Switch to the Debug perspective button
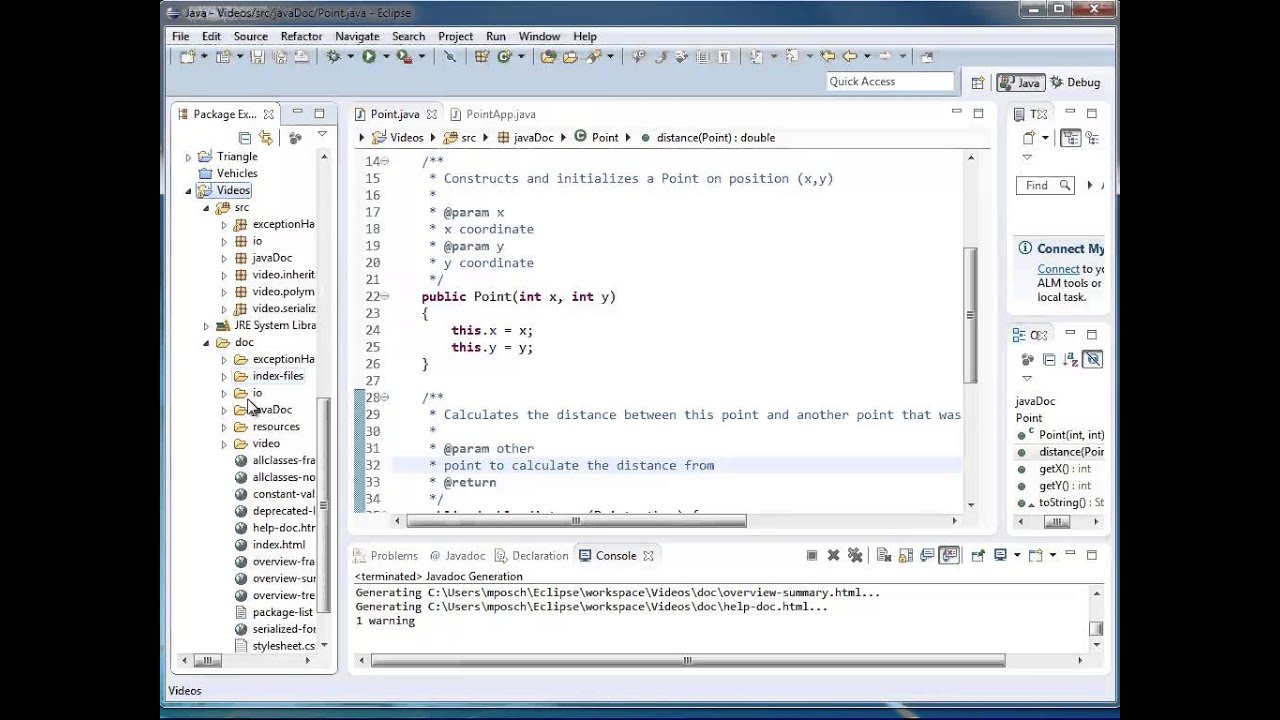Viewport: 1280px width, 720px height. 1075,83
